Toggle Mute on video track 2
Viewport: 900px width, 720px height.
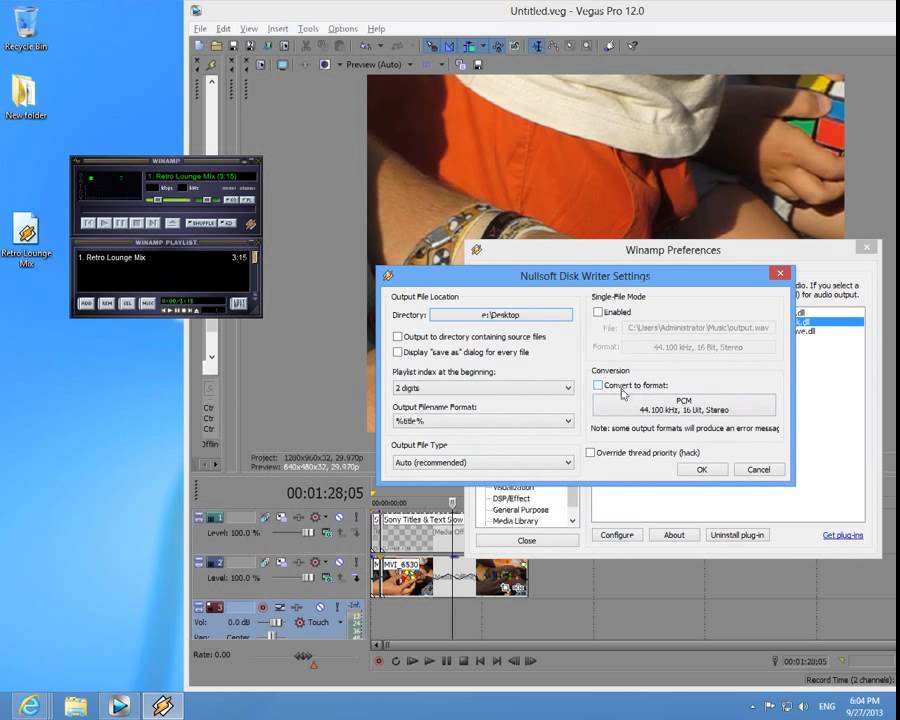click(339, 563)
